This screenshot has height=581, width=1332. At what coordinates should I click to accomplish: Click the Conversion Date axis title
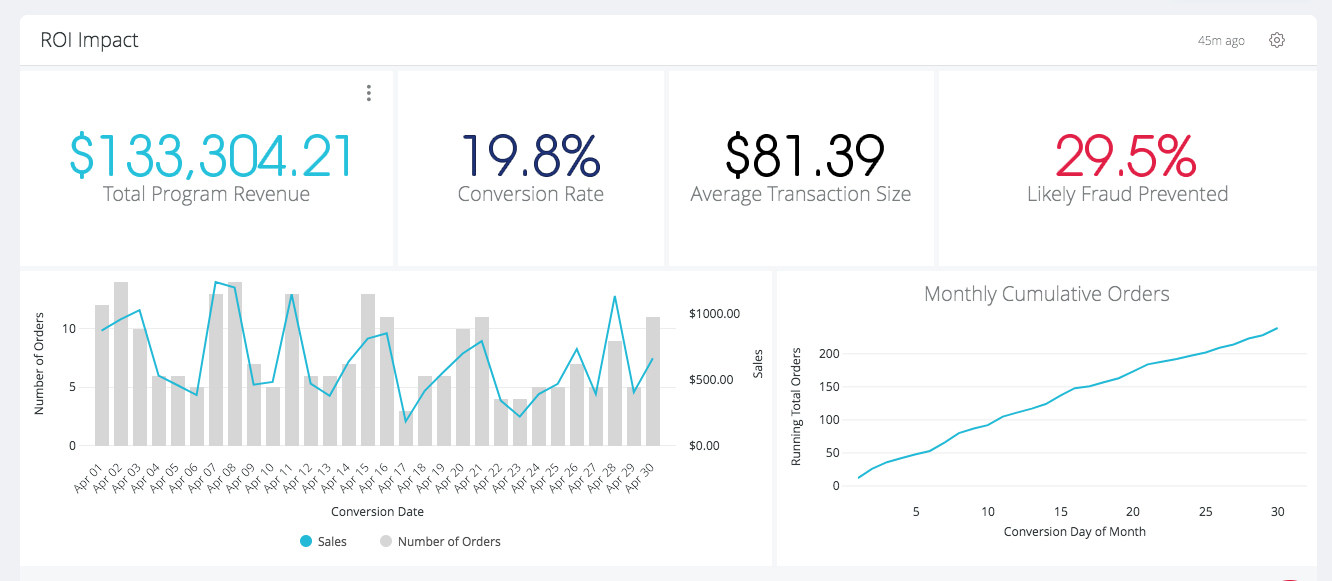point(377,512)
